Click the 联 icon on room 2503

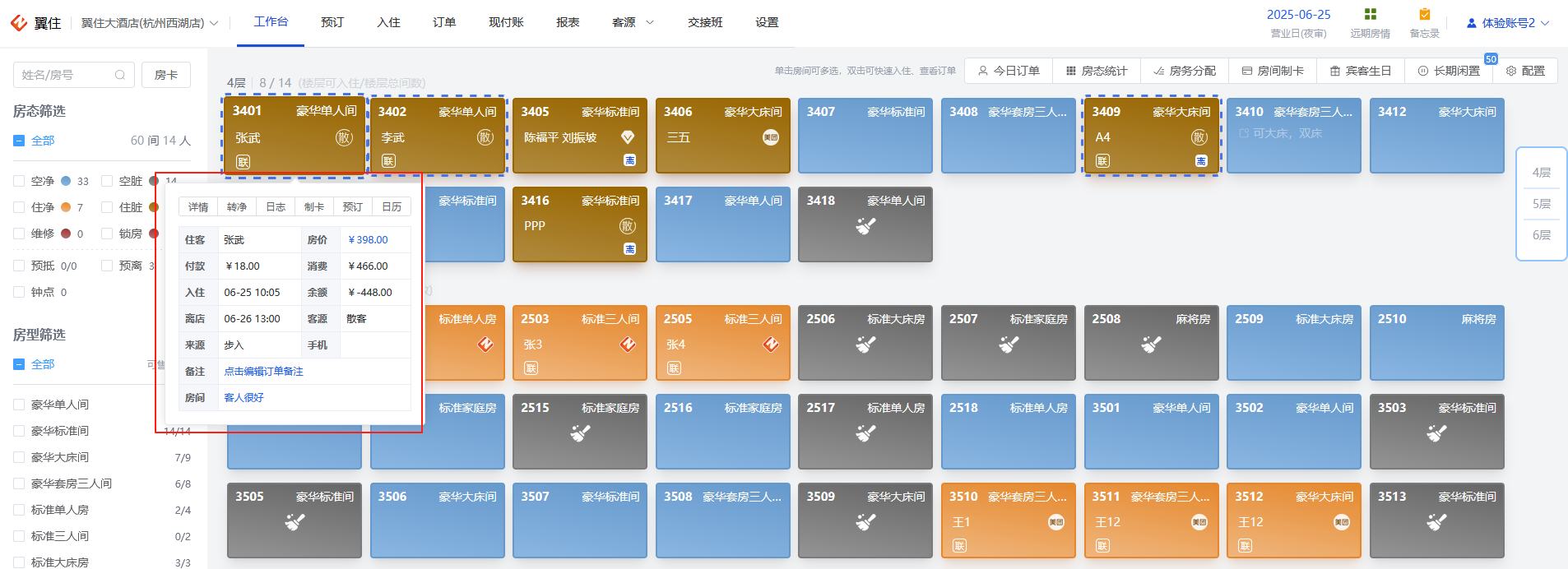click(531, 368)
